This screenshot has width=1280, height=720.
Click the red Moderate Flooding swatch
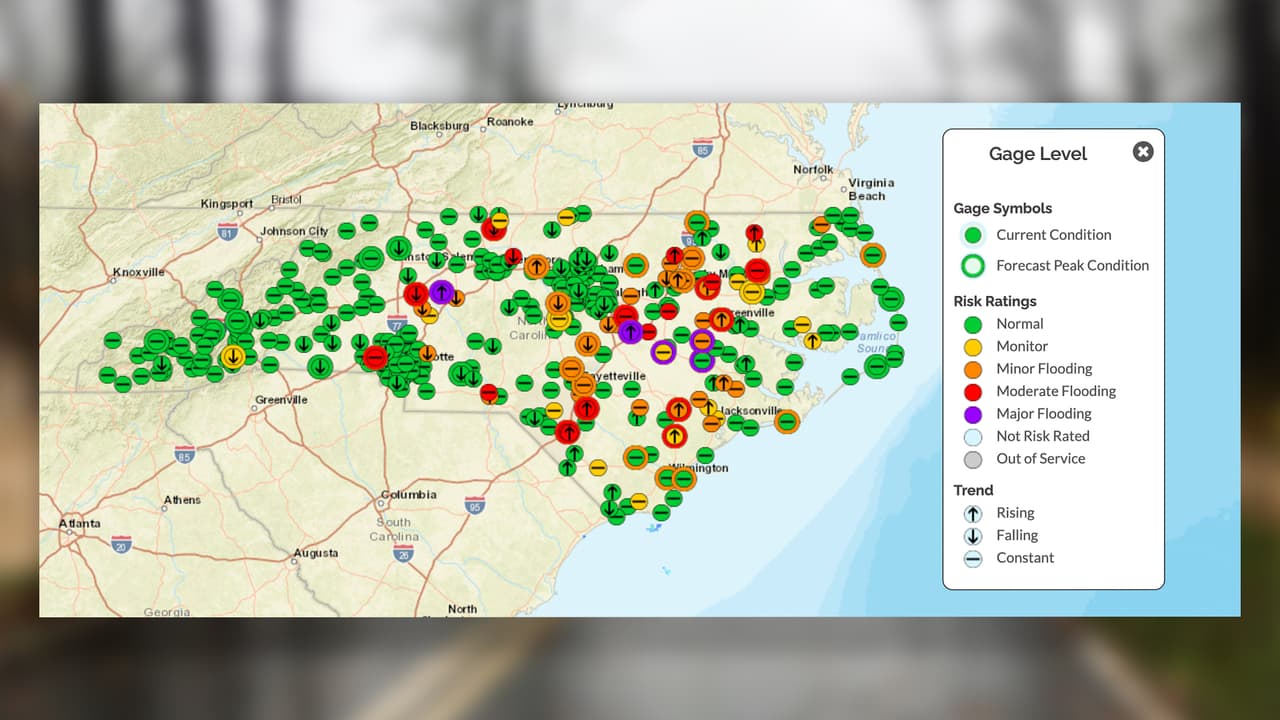[x=973, y=391]
